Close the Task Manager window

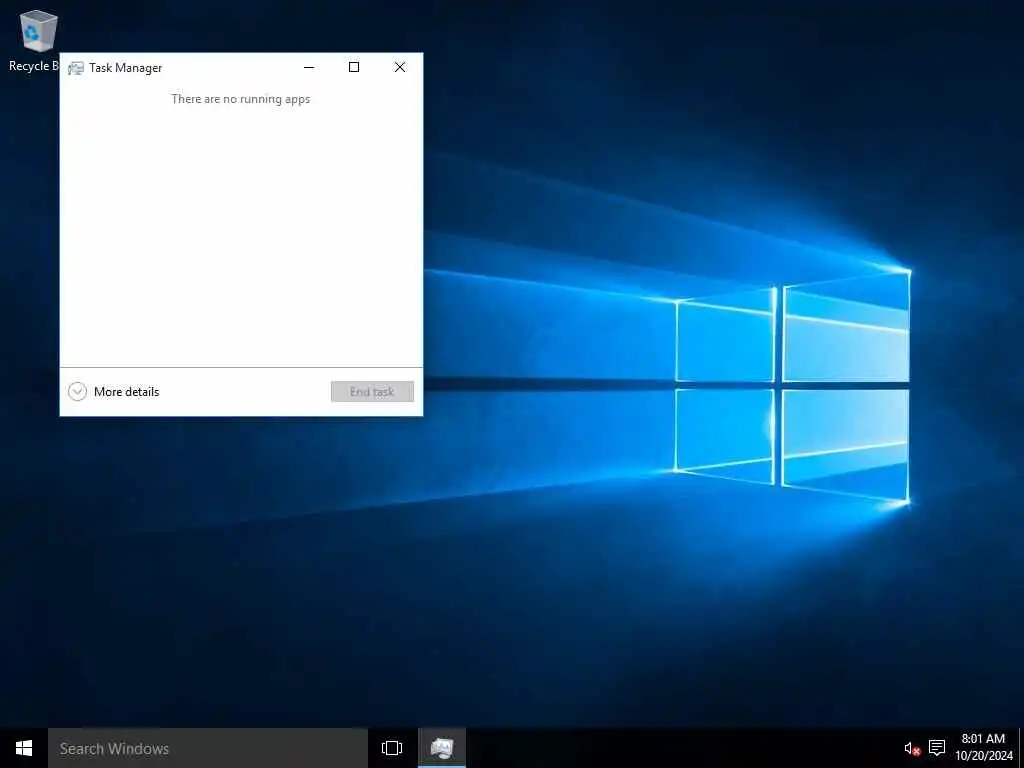pos(400,67)
